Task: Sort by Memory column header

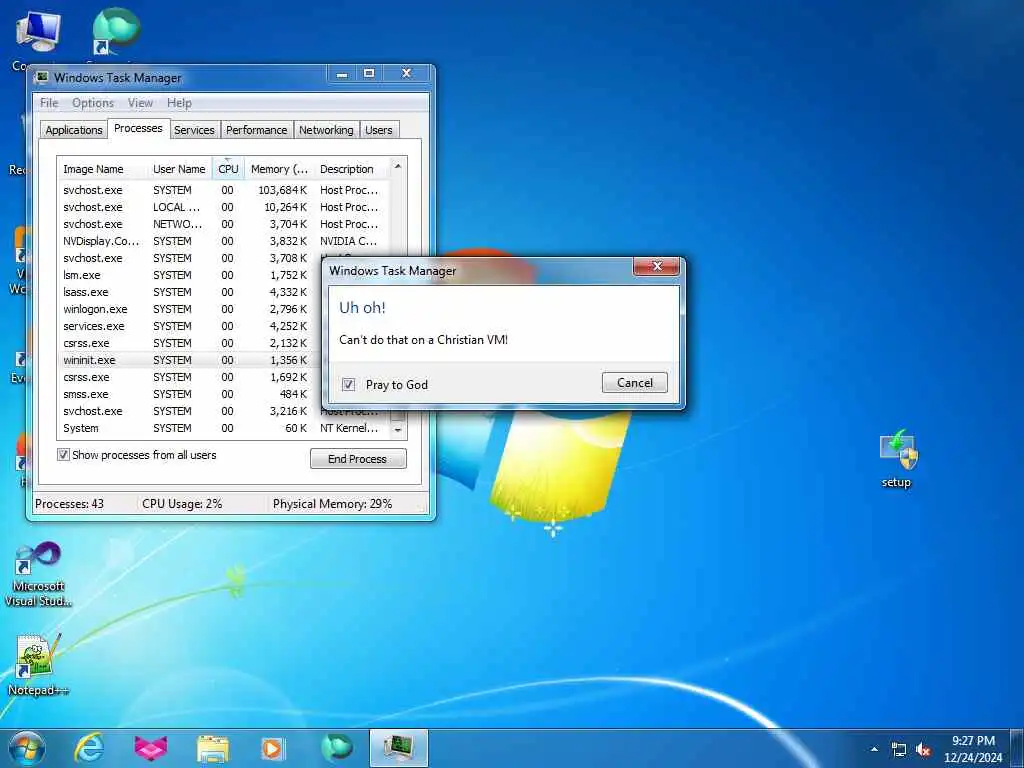Action: [279, 169]
